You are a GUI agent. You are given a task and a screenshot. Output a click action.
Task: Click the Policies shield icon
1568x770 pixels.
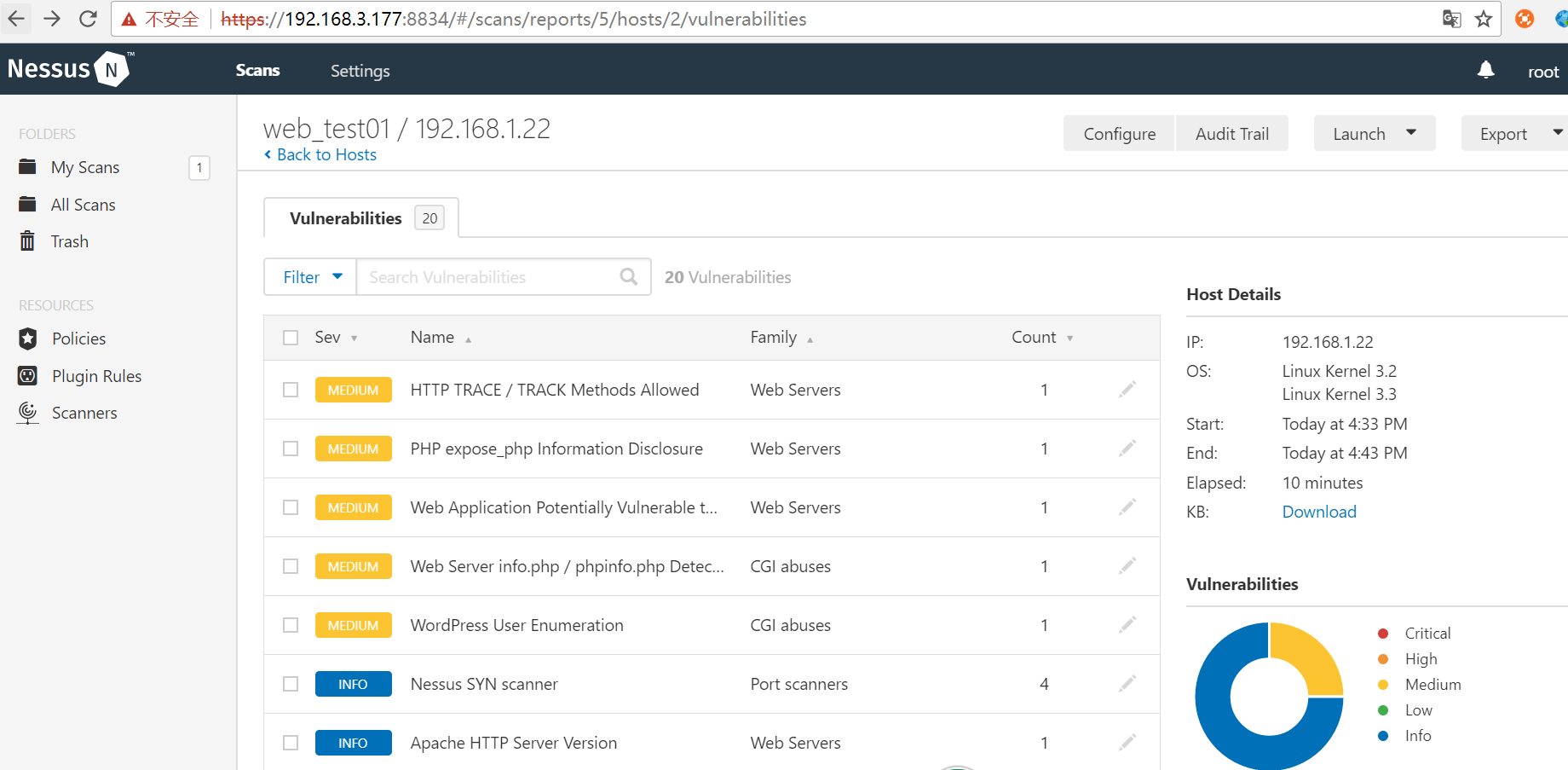pyautogui.click(x=28, y=339)
